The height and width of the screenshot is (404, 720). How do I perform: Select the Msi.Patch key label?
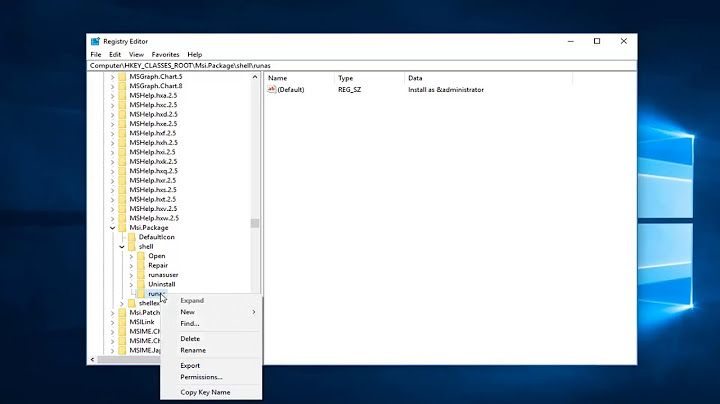[144, 313]
